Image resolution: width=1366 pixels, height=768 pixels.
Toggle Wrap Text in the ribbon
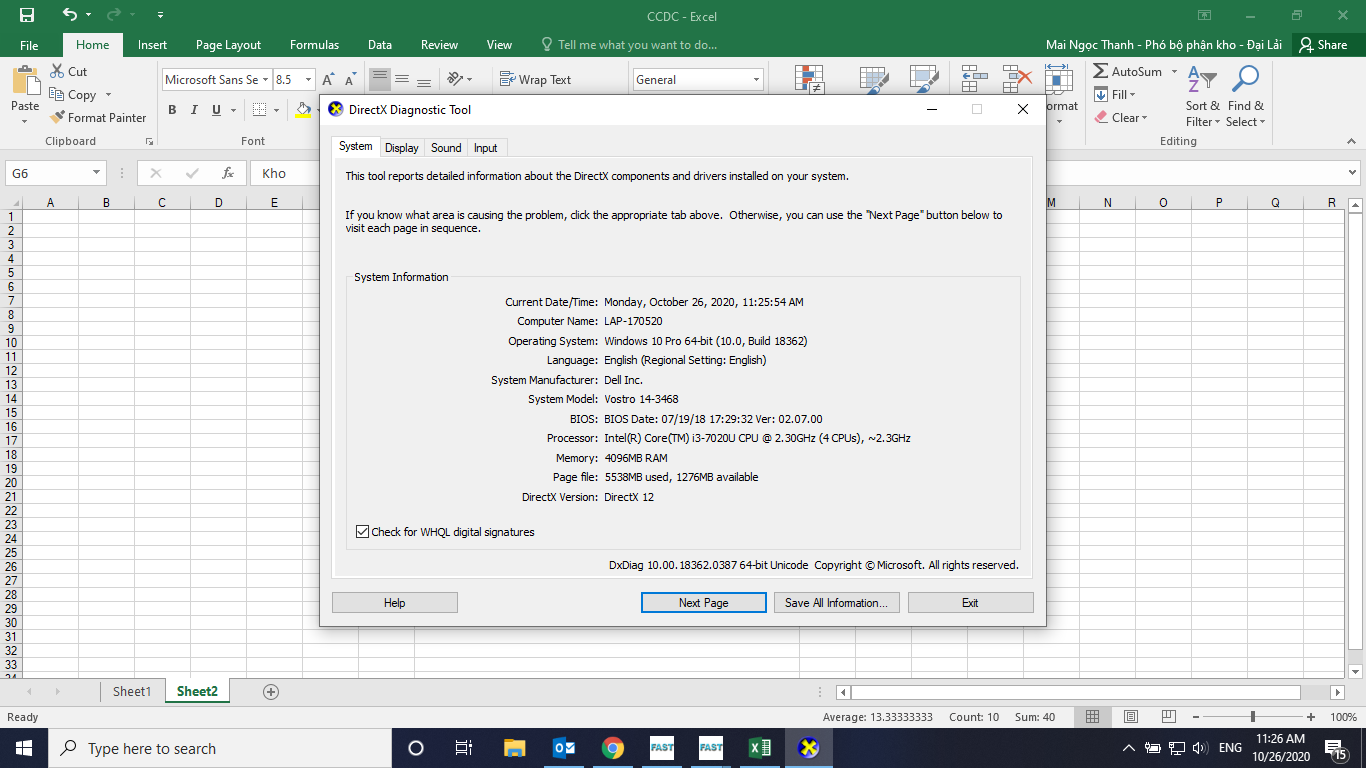pyautogui.click(x=535, y=80)
